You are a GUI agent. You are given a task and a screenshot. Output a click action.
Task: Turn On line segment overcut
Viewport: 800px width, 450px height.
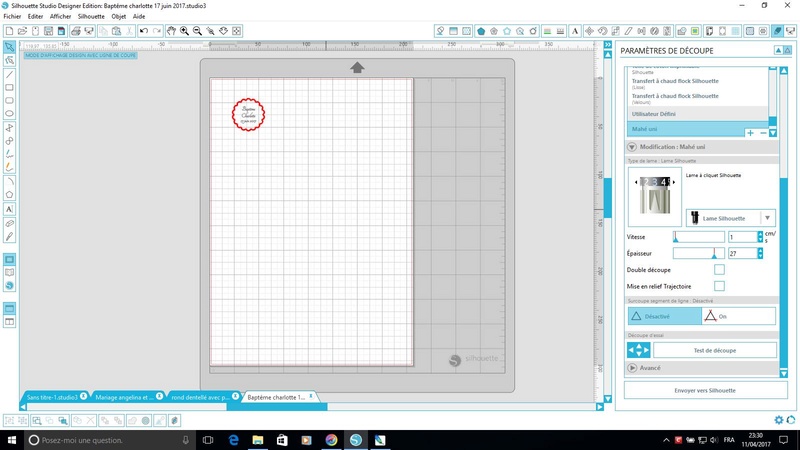pos(738,316)
